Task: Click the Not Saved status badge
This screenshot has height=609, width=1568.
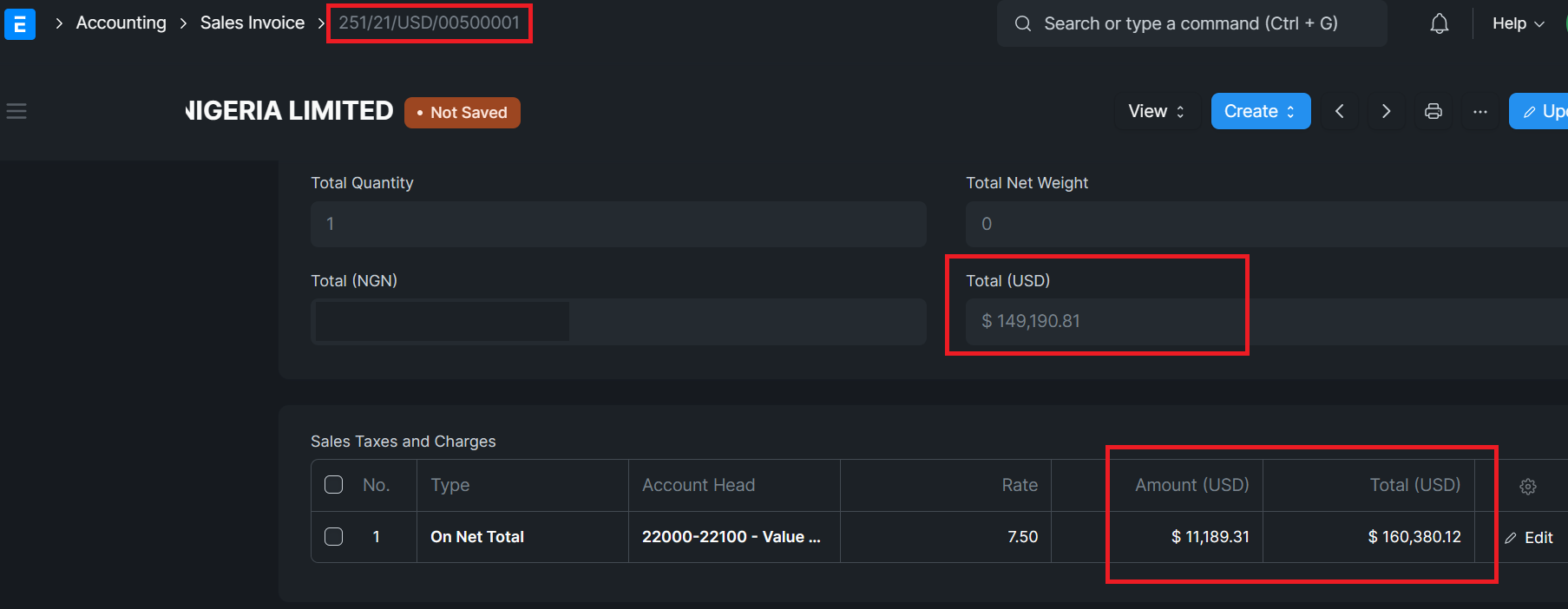Action: click(462, 112)
